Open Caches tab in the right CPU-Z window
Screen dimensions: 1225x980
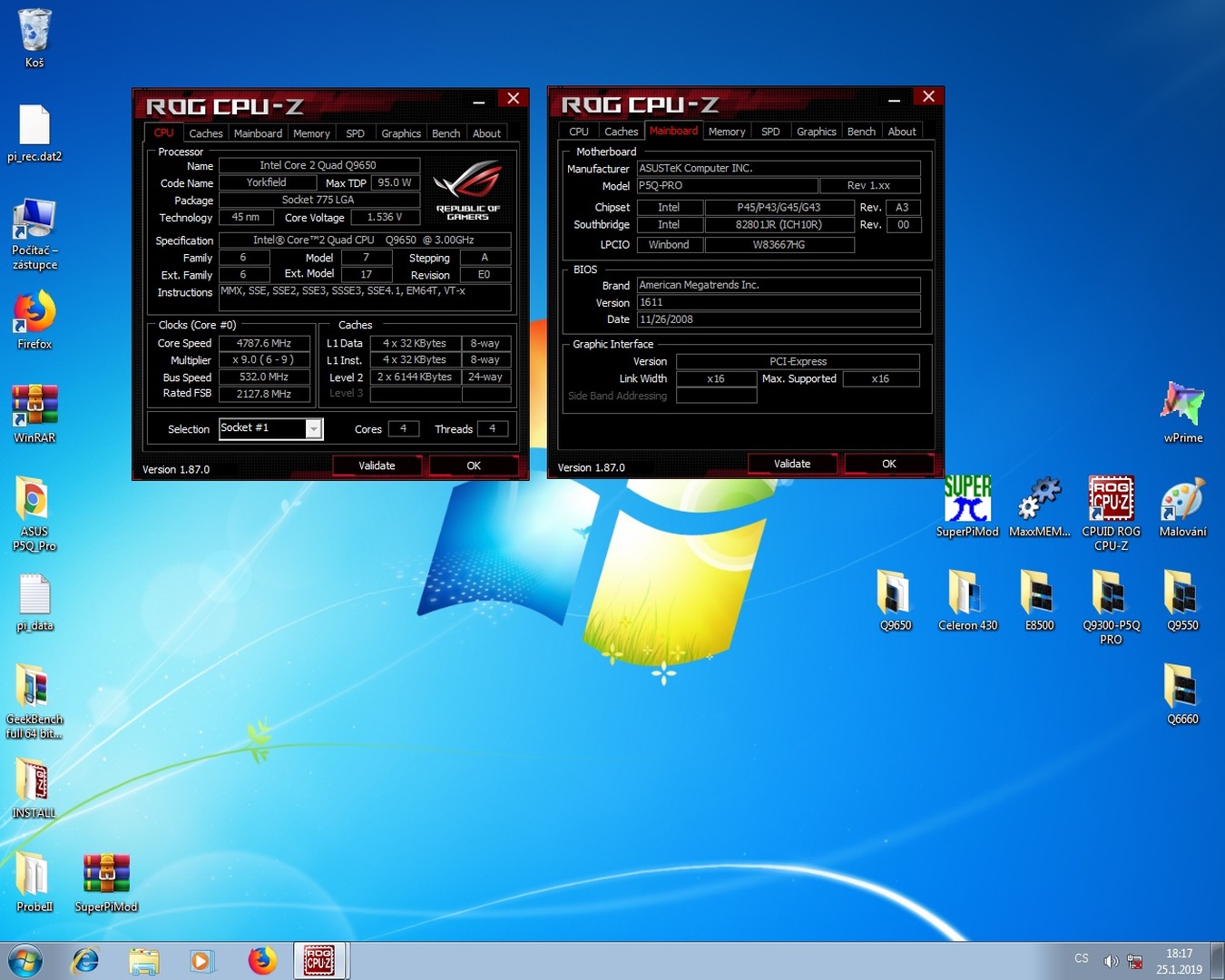coord(622,132)
